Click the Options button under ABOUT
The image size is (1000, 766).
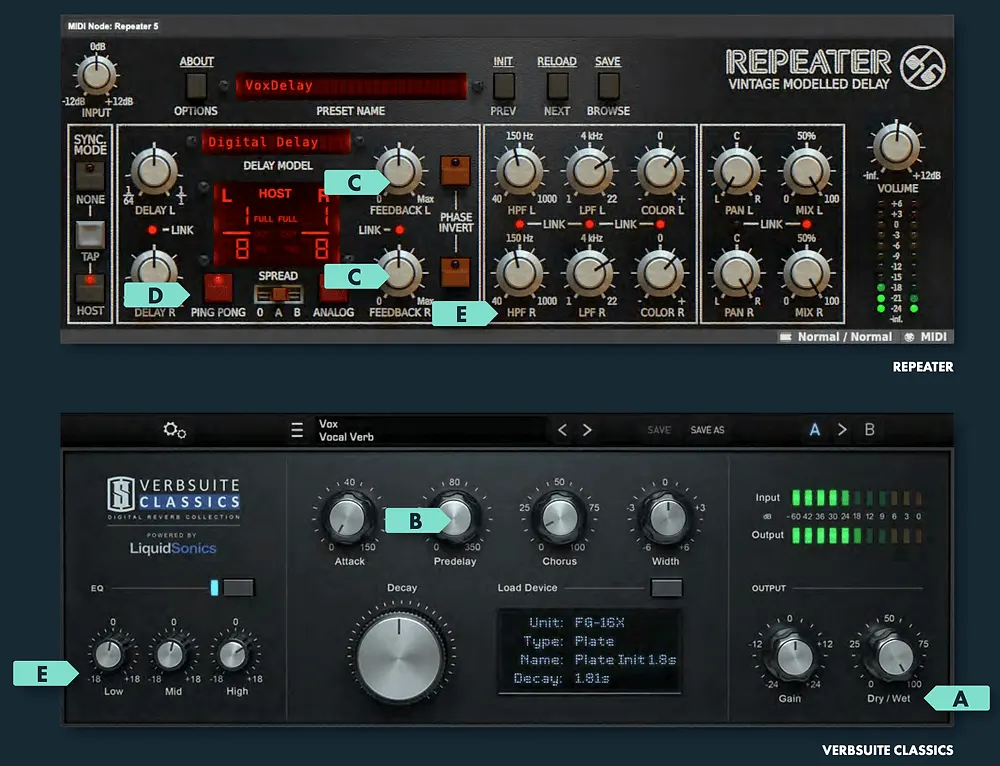tap(196, 85)
